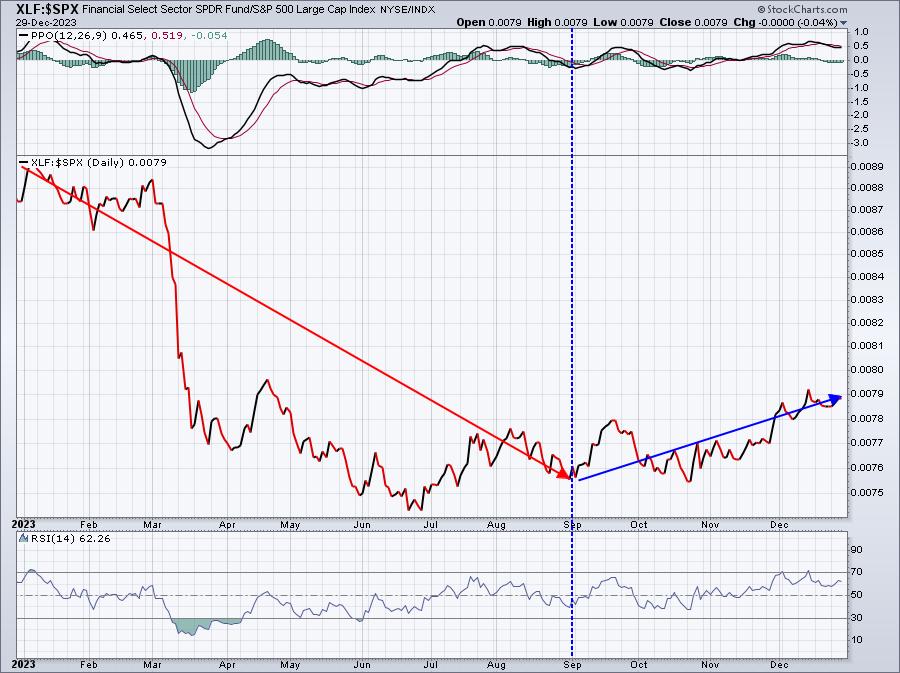
Task: Click the PPO(12,26,9) legend line marker
Action: tap(24, 36)
